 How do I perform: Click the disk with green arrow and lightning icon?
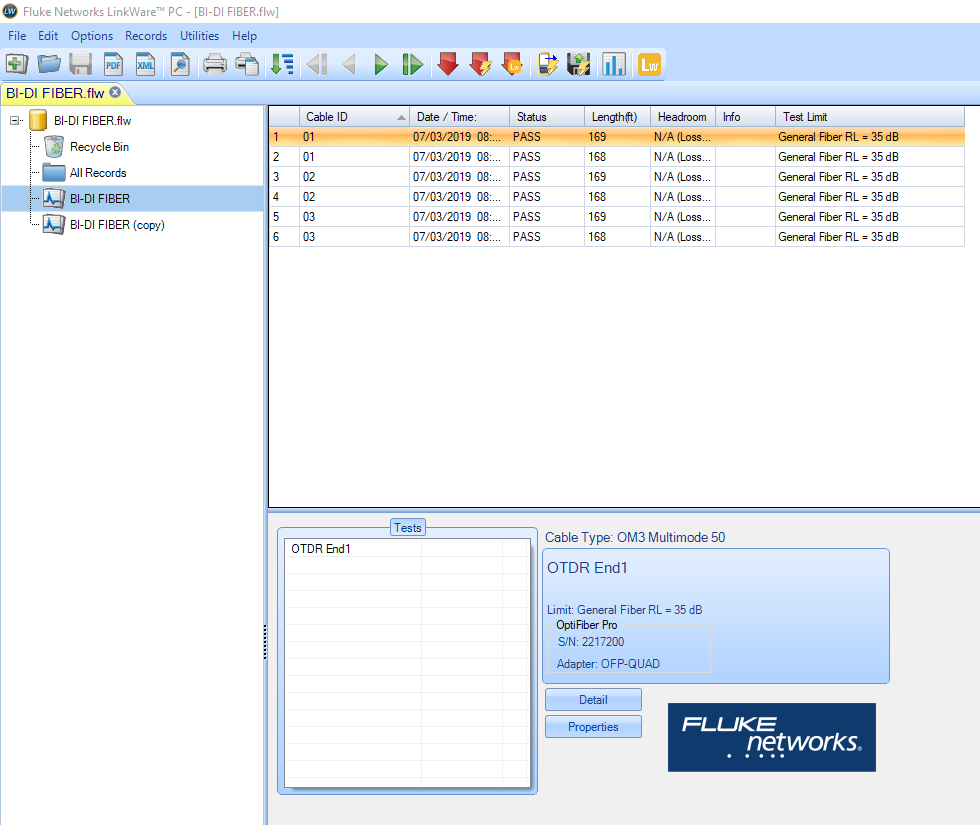point(579,64)
